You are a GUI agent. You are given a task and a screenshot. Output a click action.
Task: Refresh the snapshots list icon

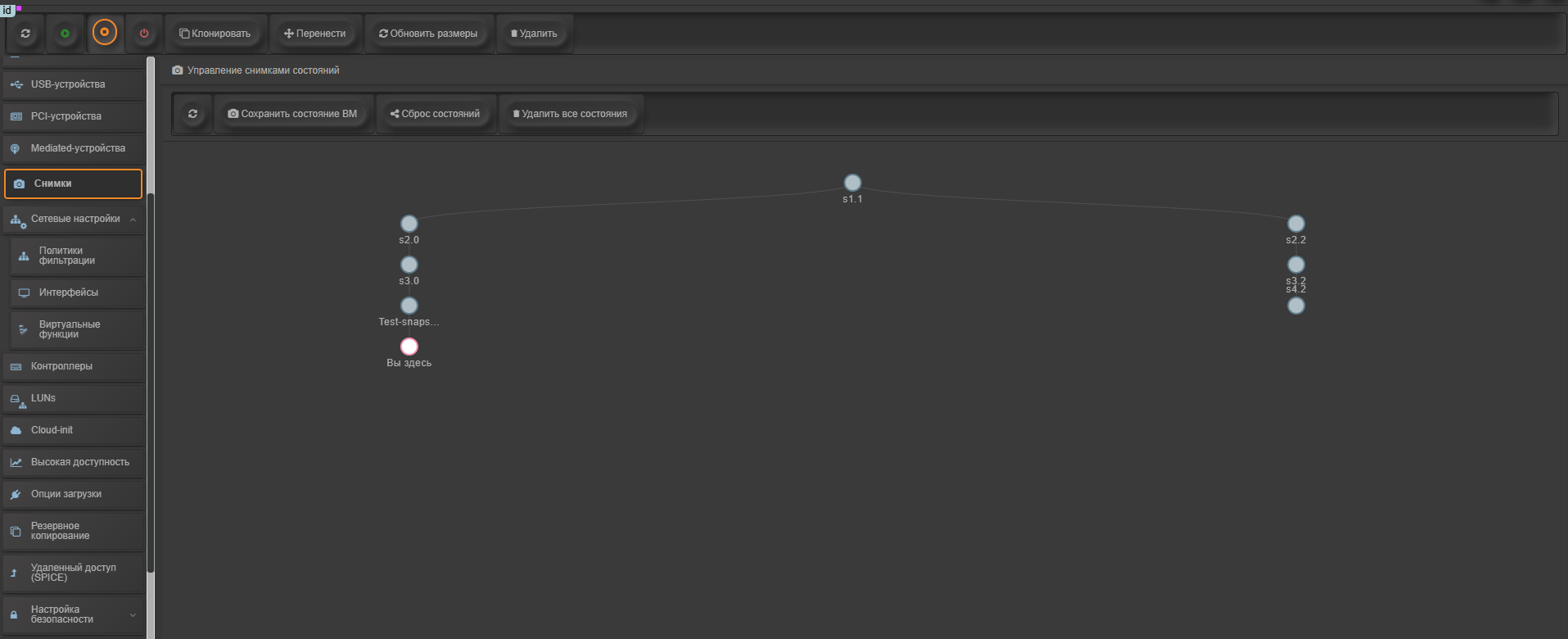click(x=192, y=114)
